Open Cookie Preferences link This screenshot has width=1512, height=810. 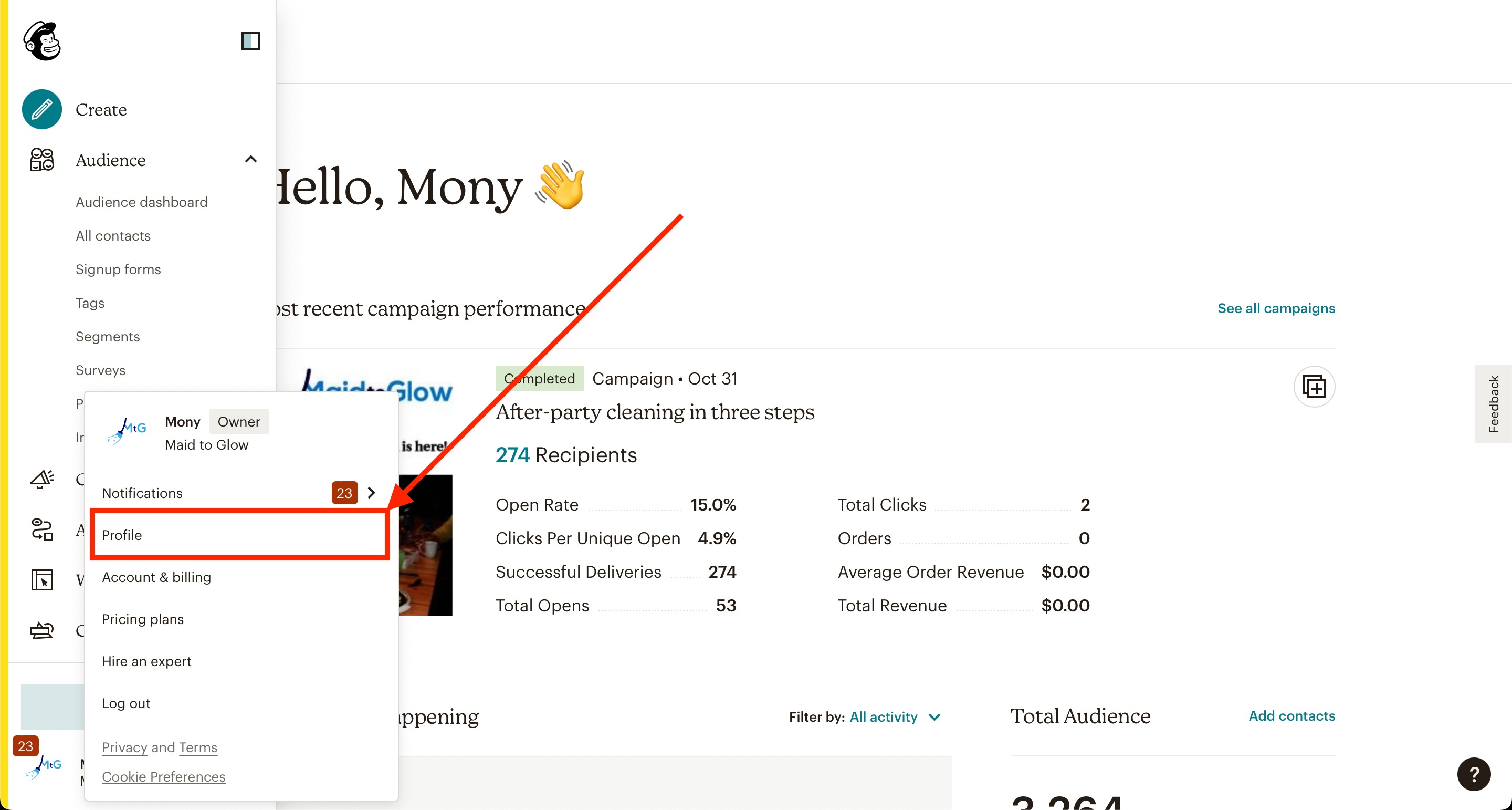pyautogui.click(x=163, y=776)
